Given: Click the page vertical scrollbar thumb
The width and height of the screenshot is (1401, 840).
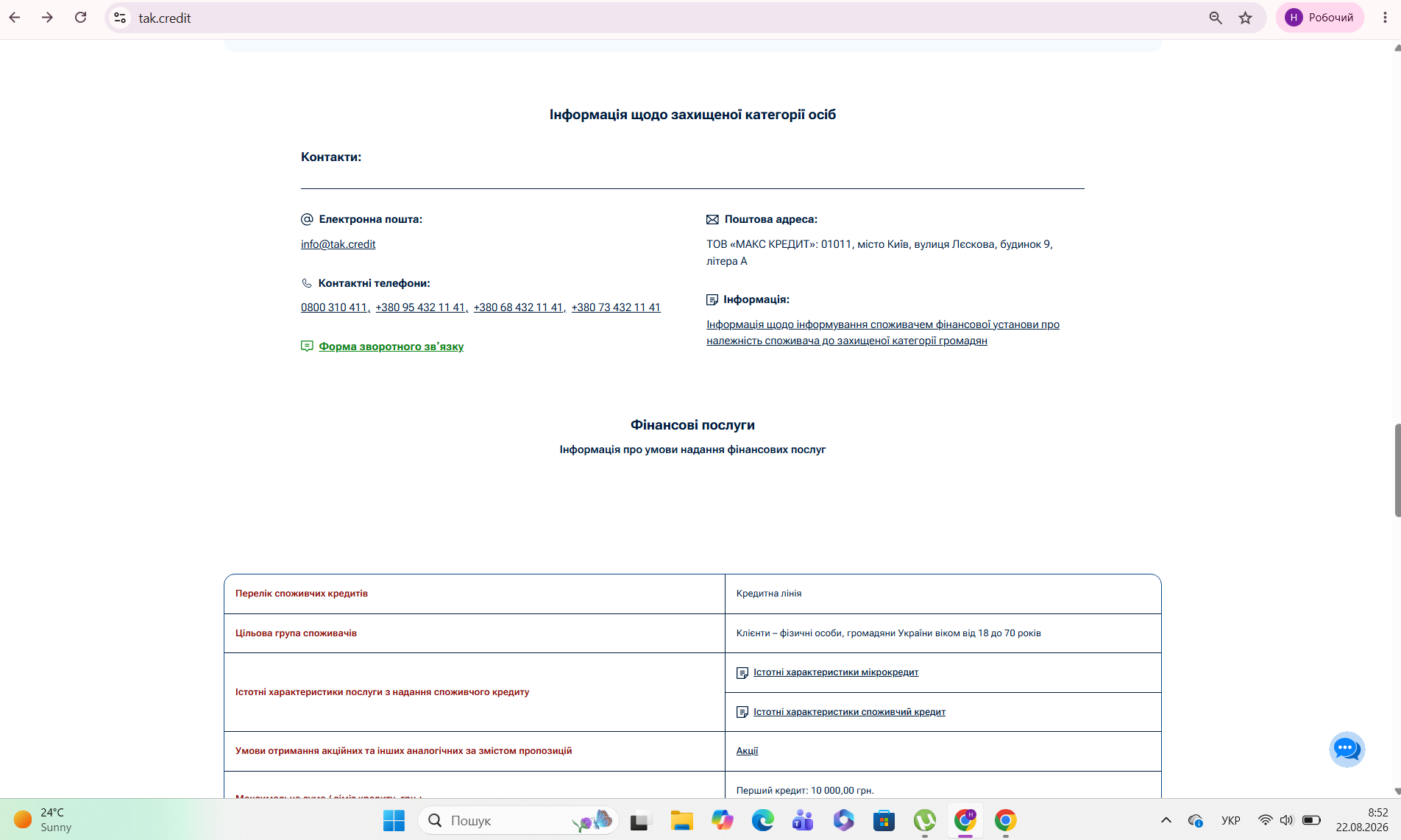Looking at the screenshot, I should click(x=1397, y=470).
